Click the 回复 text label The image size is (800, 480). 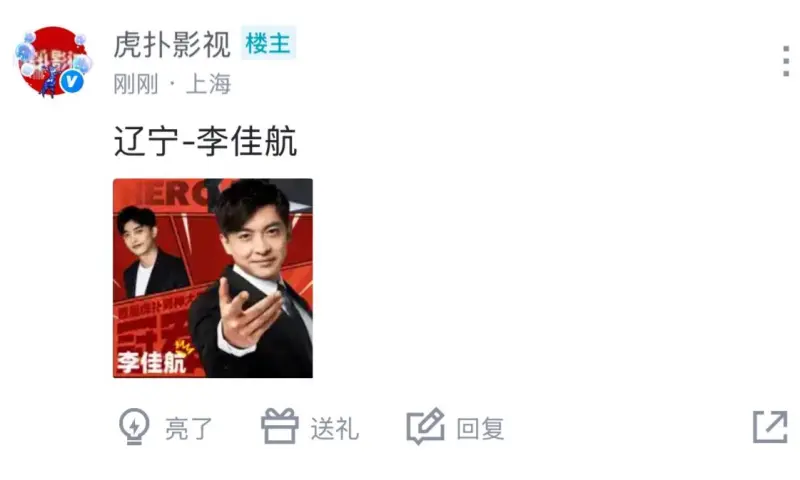tap(480, 428)
